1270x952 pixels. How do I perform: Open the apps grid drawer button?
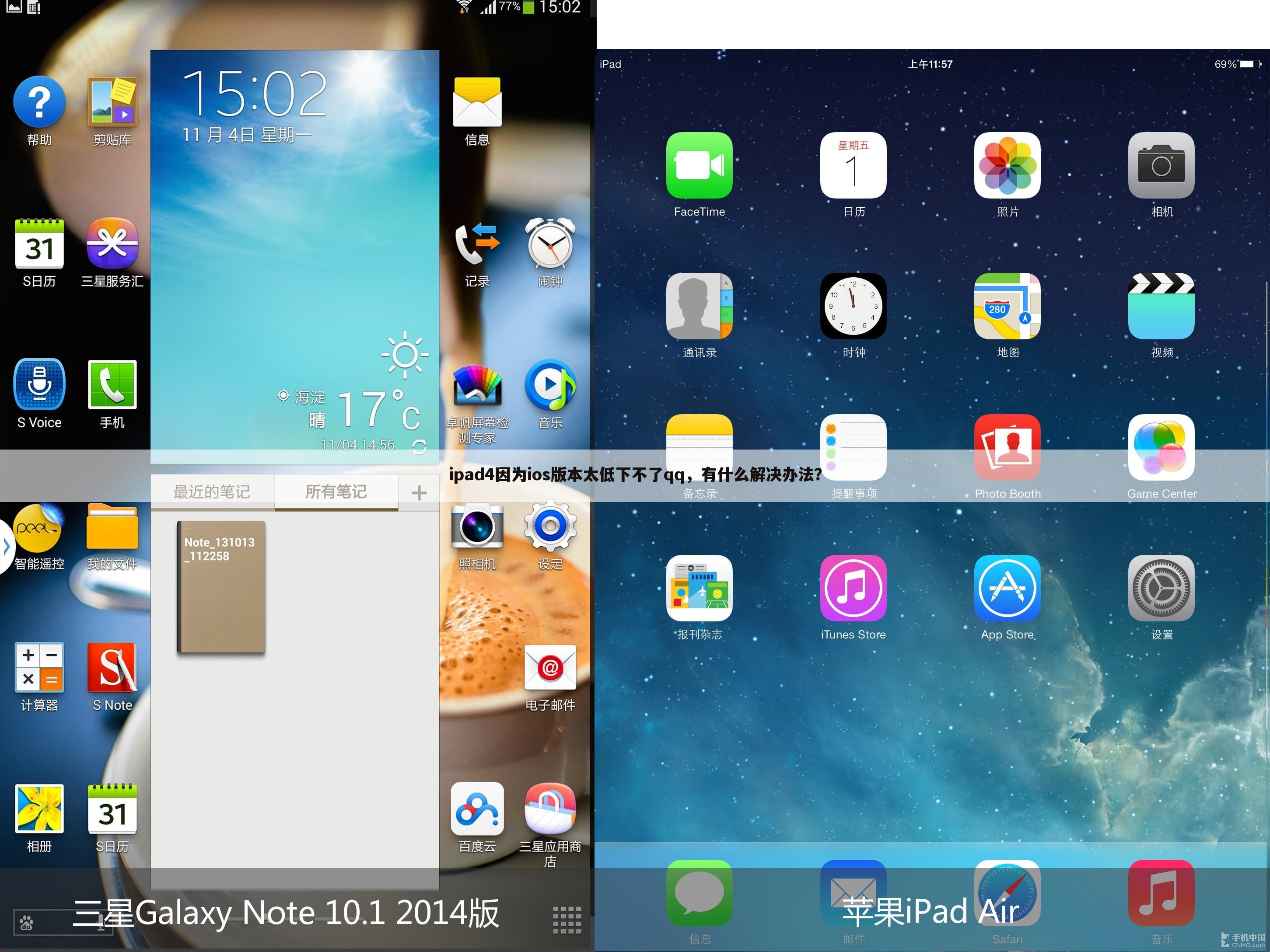[x=567, y=919]
